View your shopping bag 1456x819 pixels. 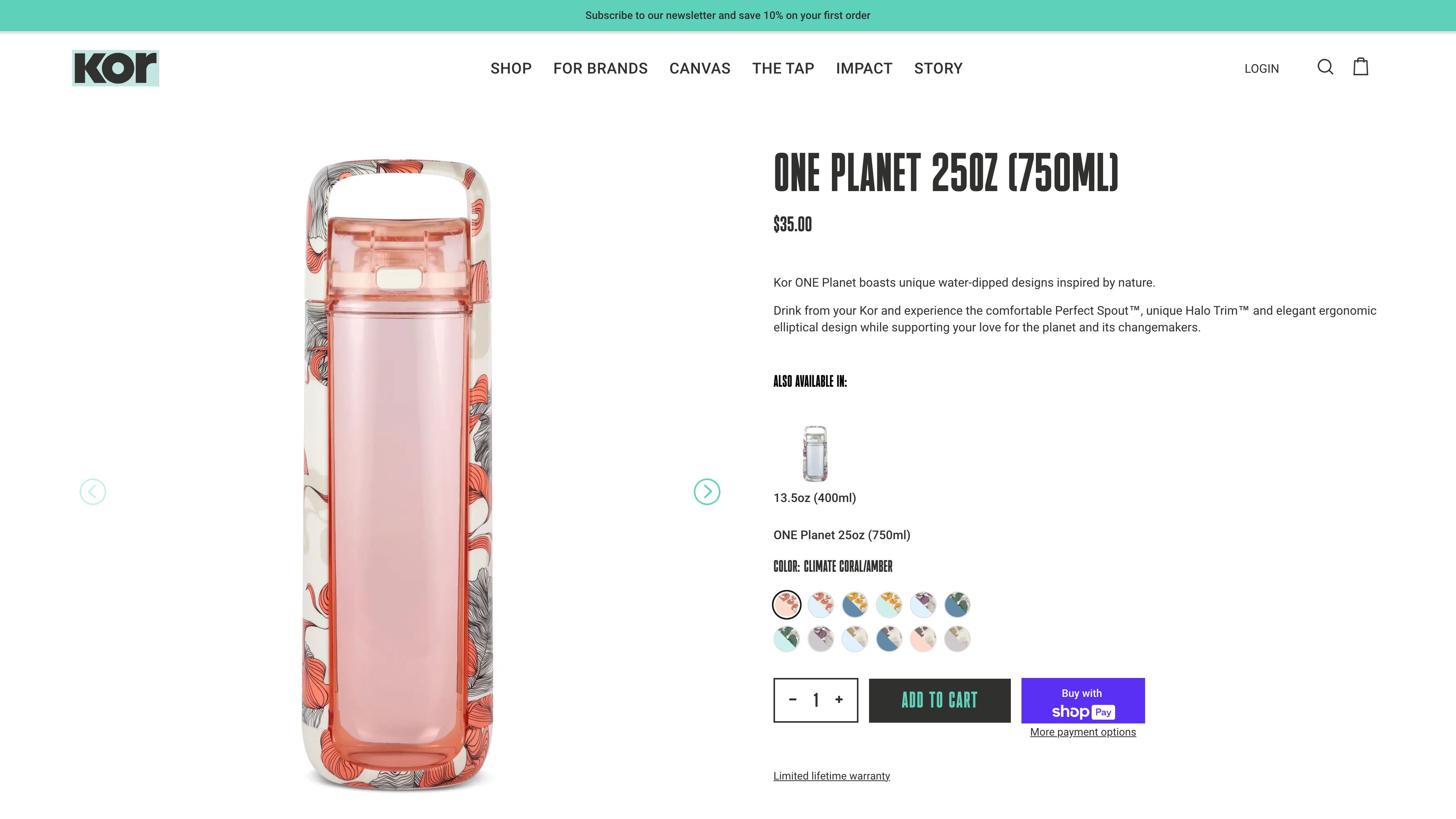pyautogui.click(x=1361, y=67)
